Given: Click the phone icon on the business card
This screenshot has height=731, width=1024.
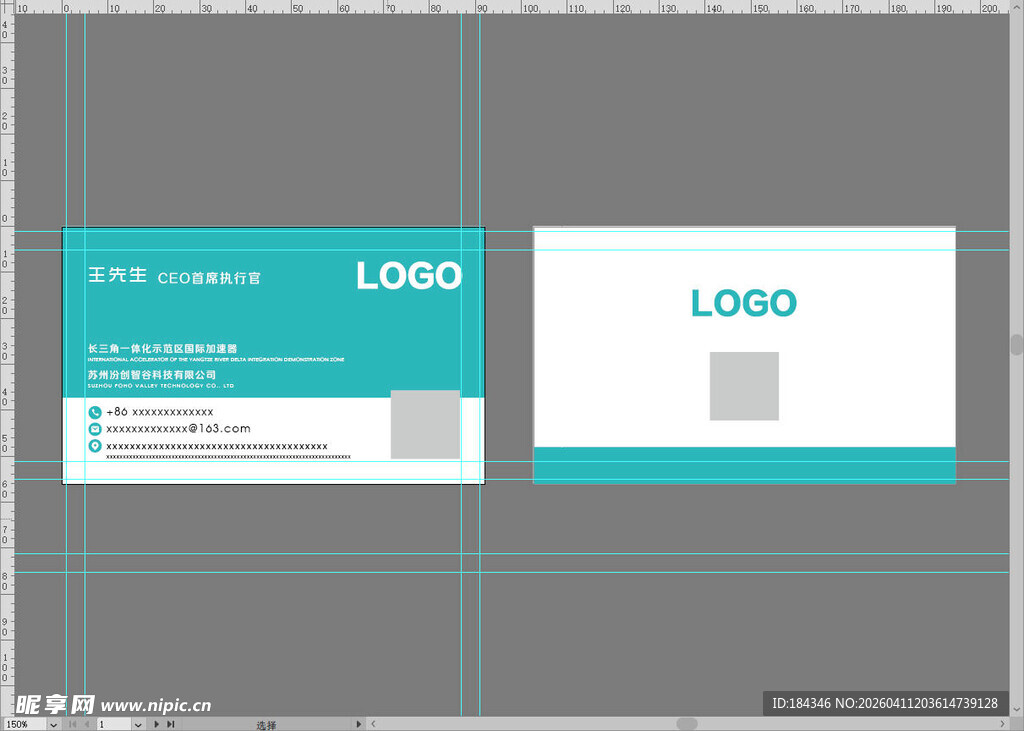Looking at the screenshot, I should (95, 412).
